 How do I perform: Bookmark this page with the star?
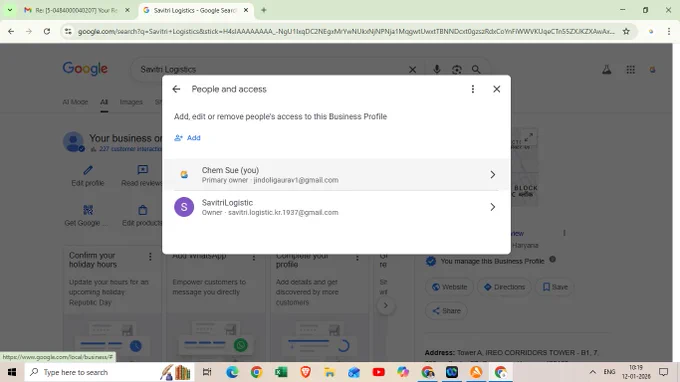point(626,31)
